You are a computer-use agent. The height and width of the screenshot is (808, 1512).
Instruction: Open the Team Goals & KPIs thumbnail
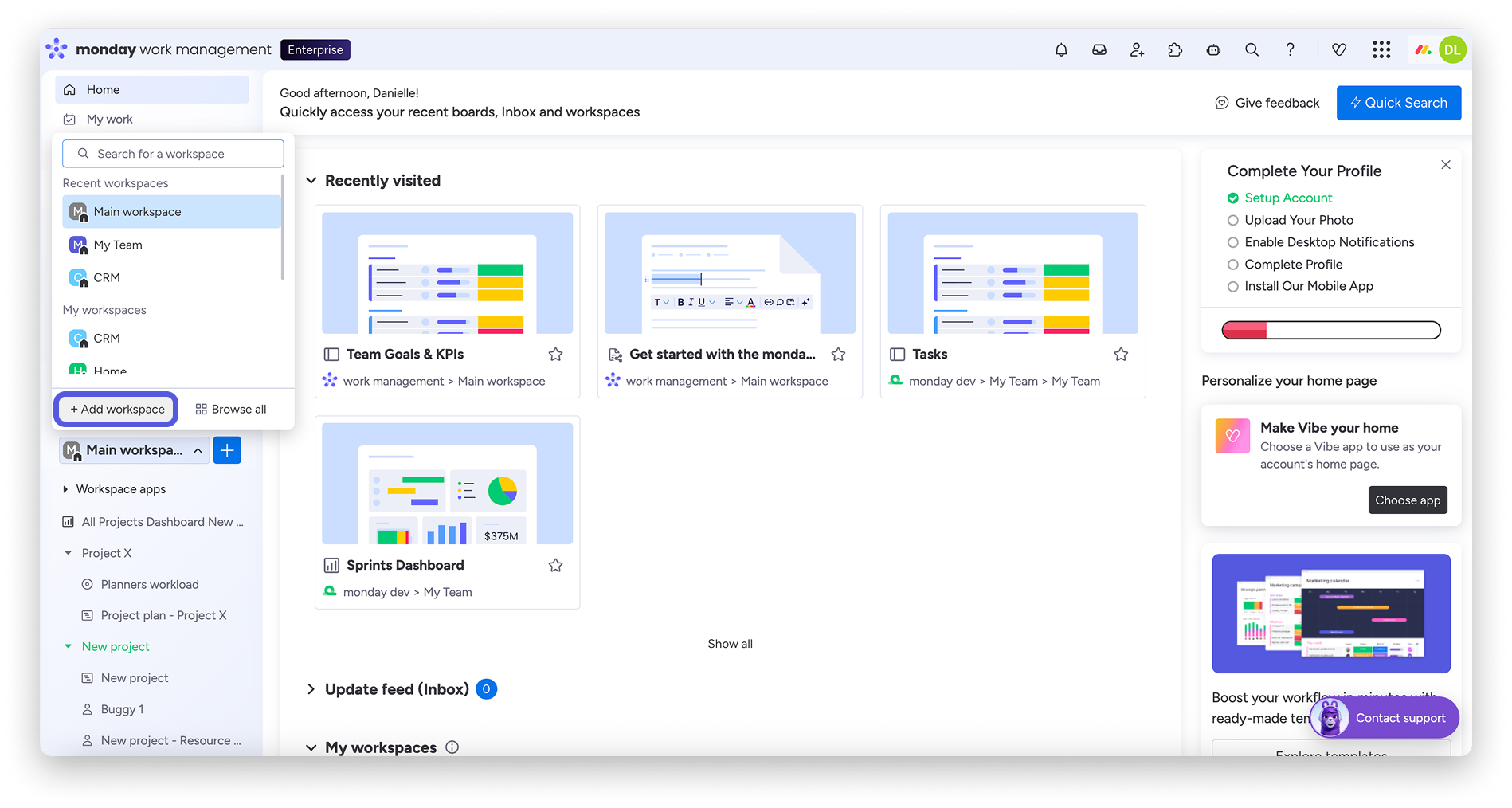[447, 273]
